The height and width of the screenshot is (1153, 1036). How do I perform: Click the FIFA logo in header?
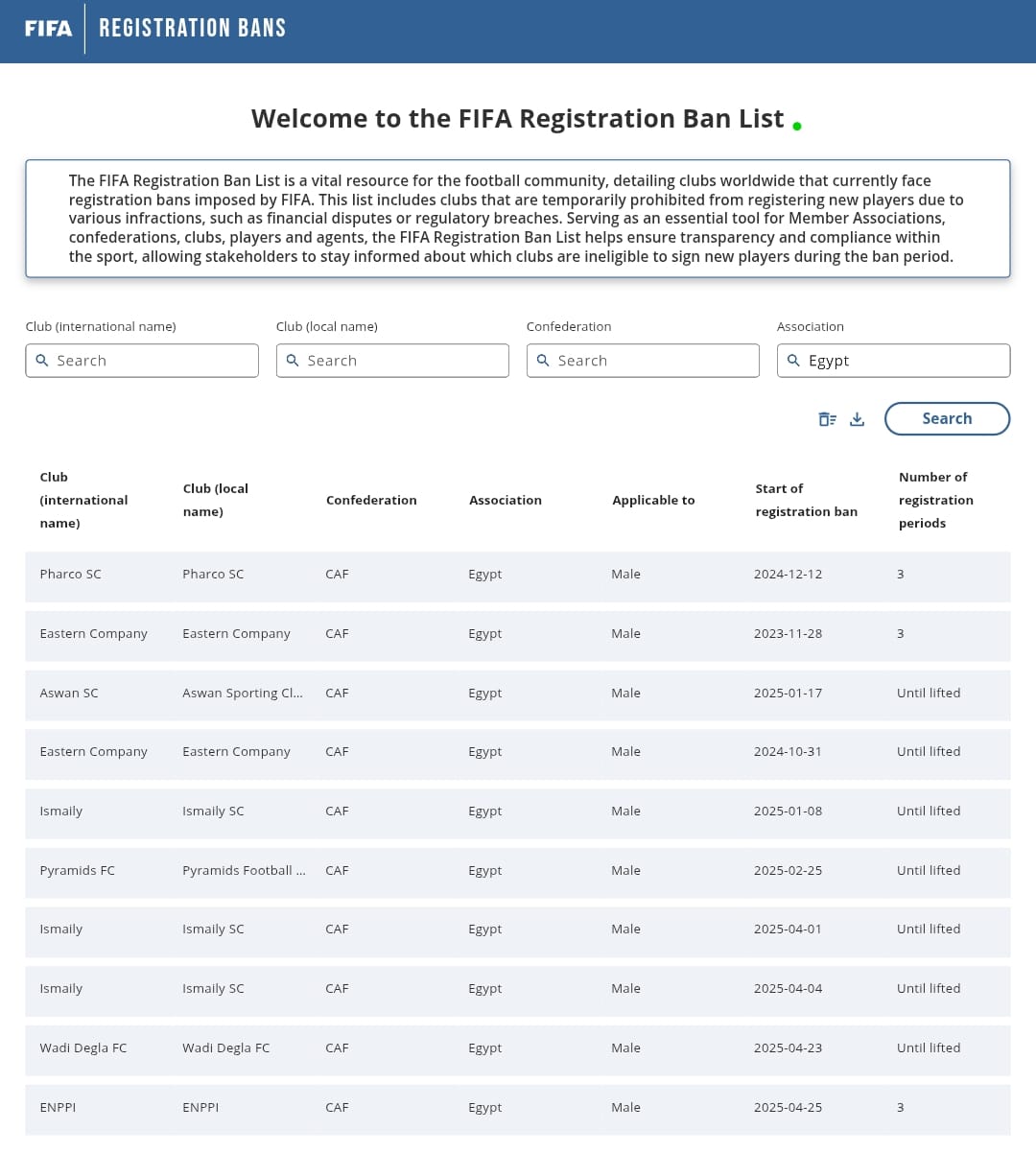[x=48, y=29]
